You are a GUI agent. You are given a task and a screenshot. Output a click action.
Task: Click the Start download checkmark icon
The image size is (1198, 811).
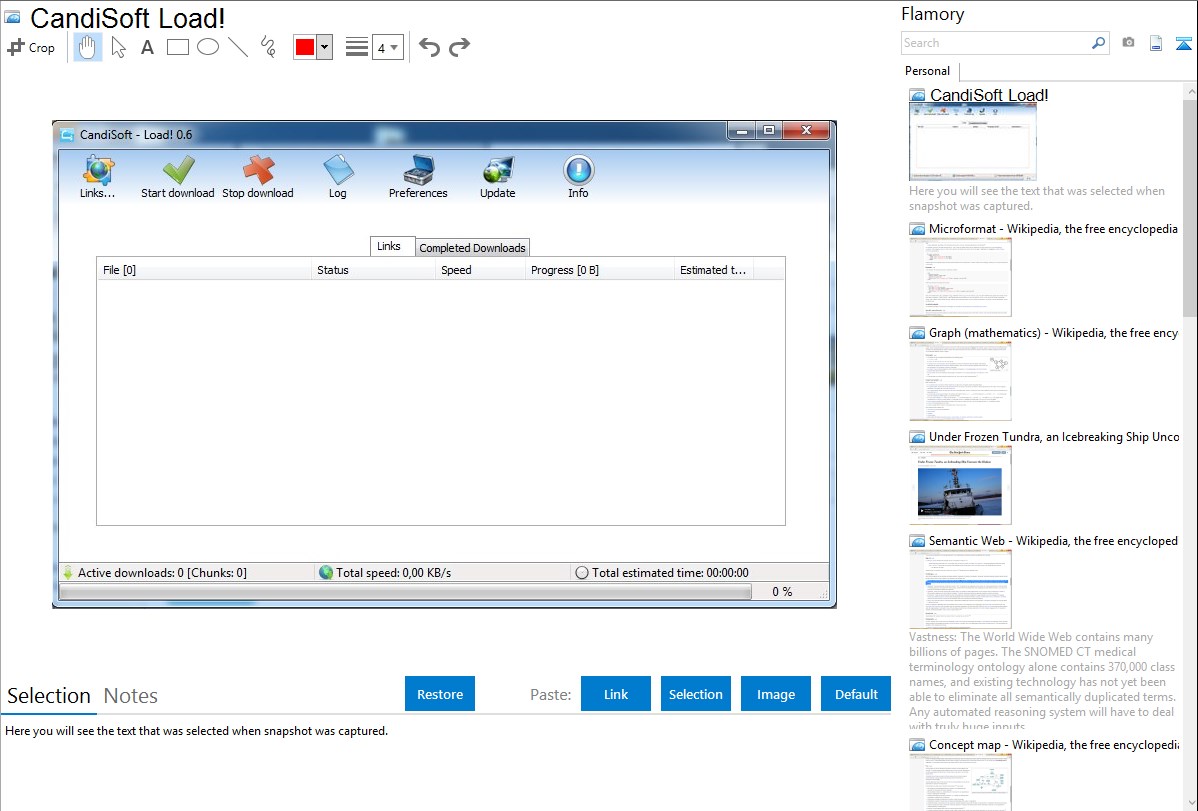178,170
